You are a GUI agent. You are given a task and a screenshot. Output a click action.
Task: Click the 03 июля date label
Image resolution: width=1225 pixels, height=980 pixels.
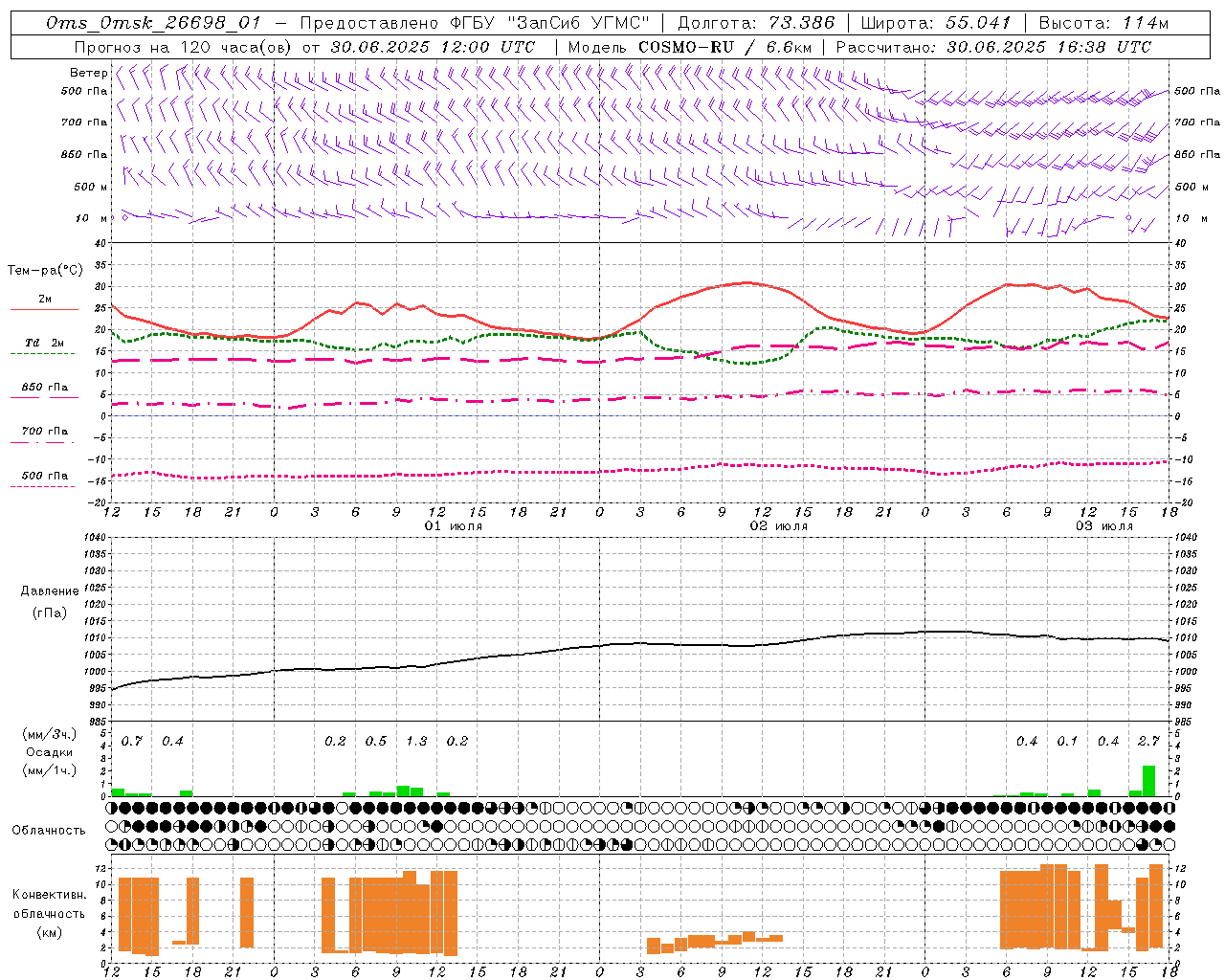coord(1103,526)
